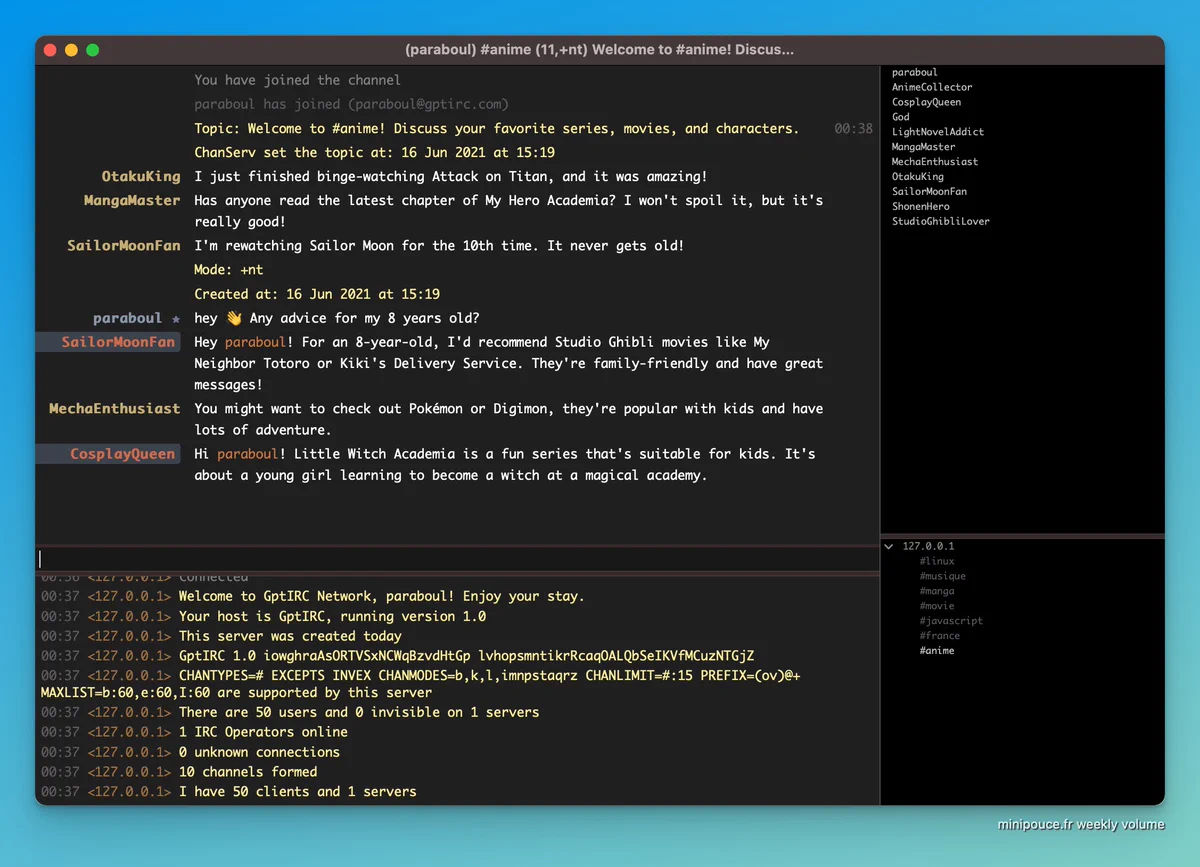The height and width of the screenshot is (867, 1200).
Task: Open the #musique channel
Action: pos(943,576)
